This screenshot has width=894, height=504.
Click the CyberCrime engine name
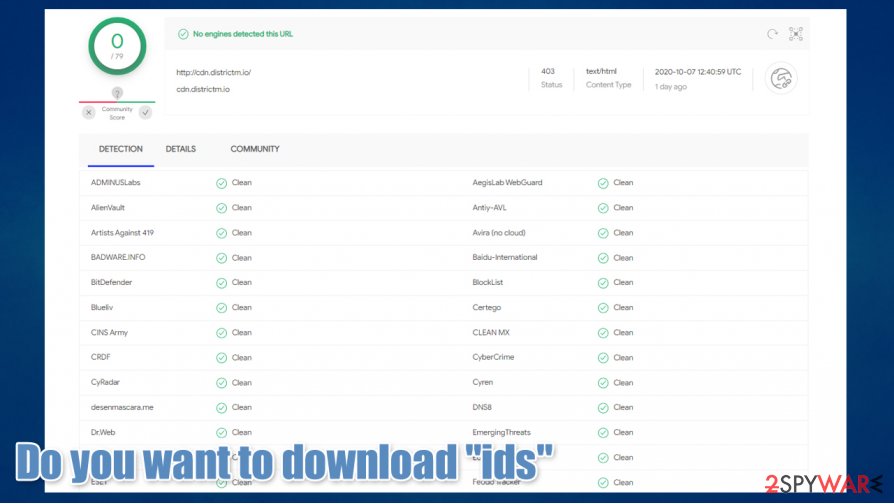(x=493, y=357)
